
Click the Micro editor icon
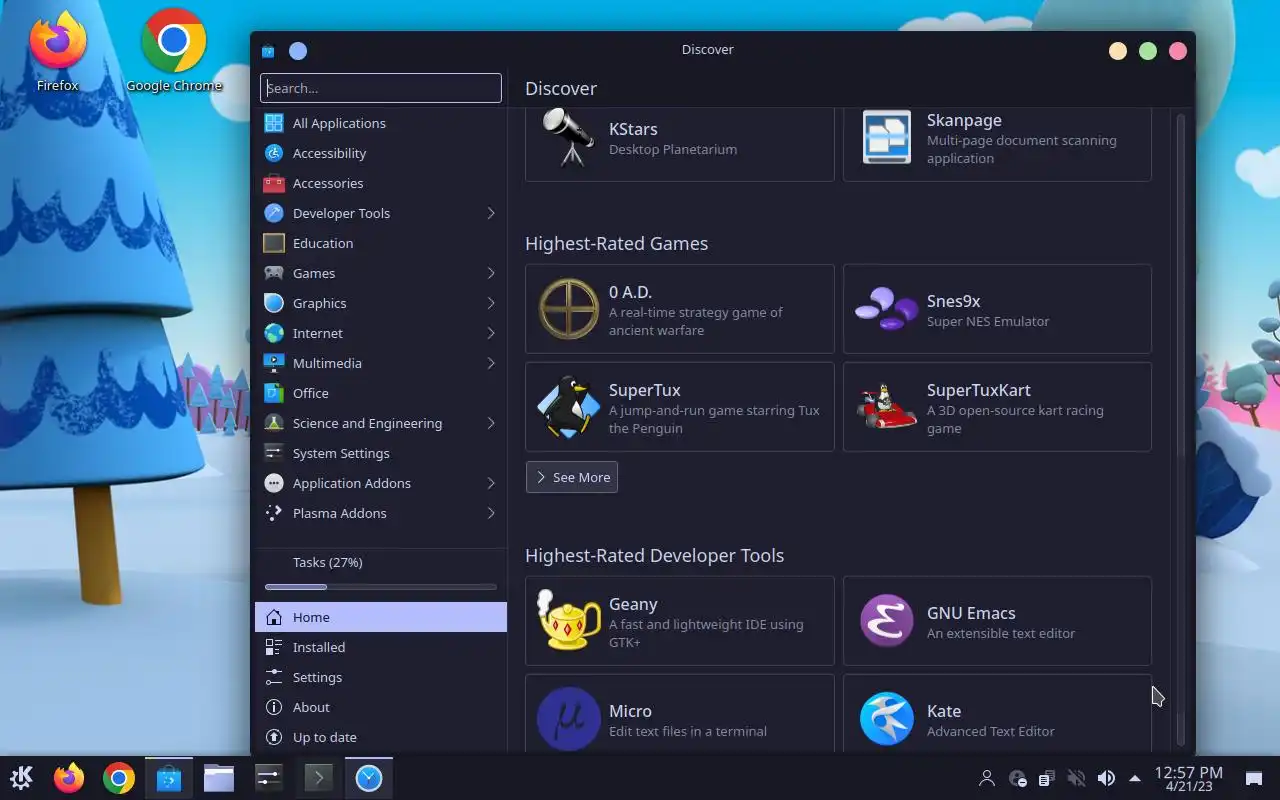tap(568, 719)
